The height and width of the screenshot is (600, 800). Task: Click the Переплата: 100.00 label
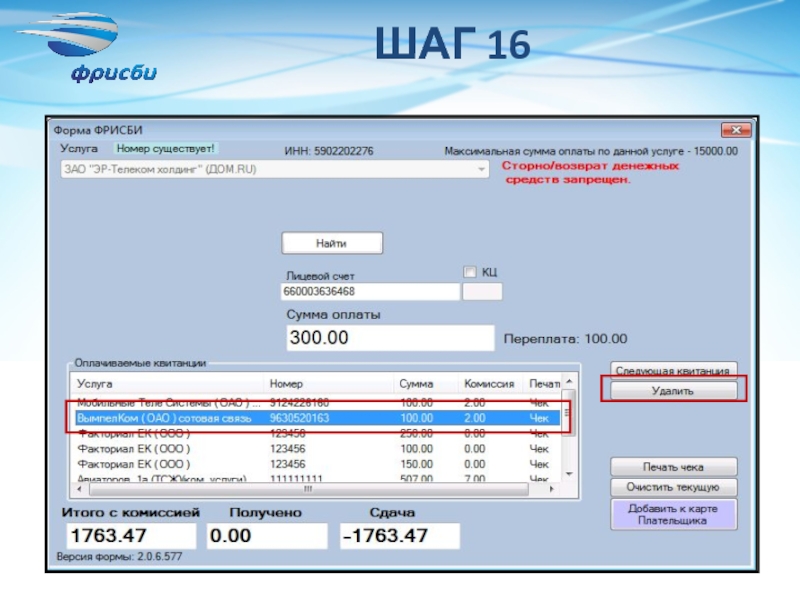[565, 339]
